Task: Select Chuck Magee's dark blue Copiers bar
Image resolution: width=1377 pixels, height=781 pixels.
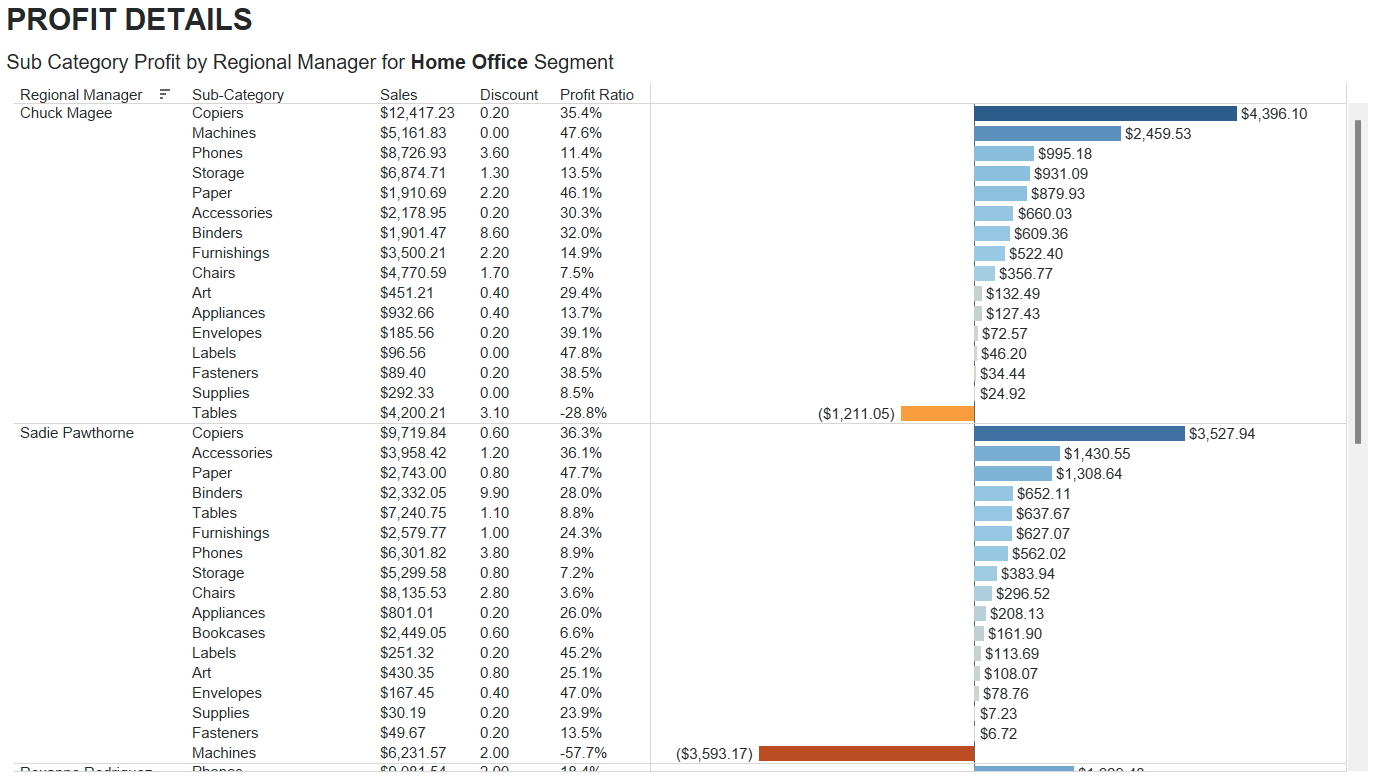Action: [x=1105, y=113]
